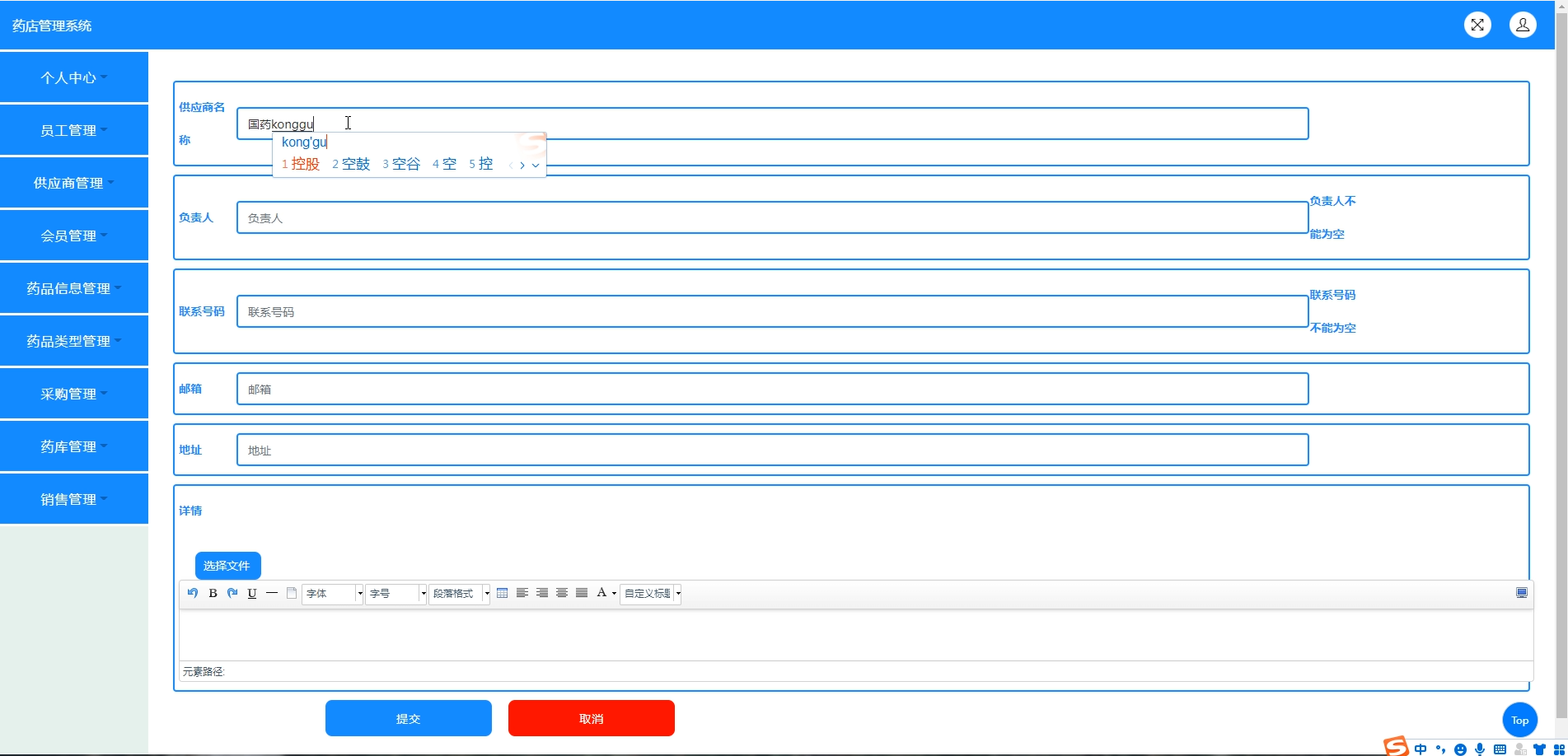This screenshot has height=756, width=1568.
Task: Expand 供应商管理 sidebar menu
Action: (74, 183)
